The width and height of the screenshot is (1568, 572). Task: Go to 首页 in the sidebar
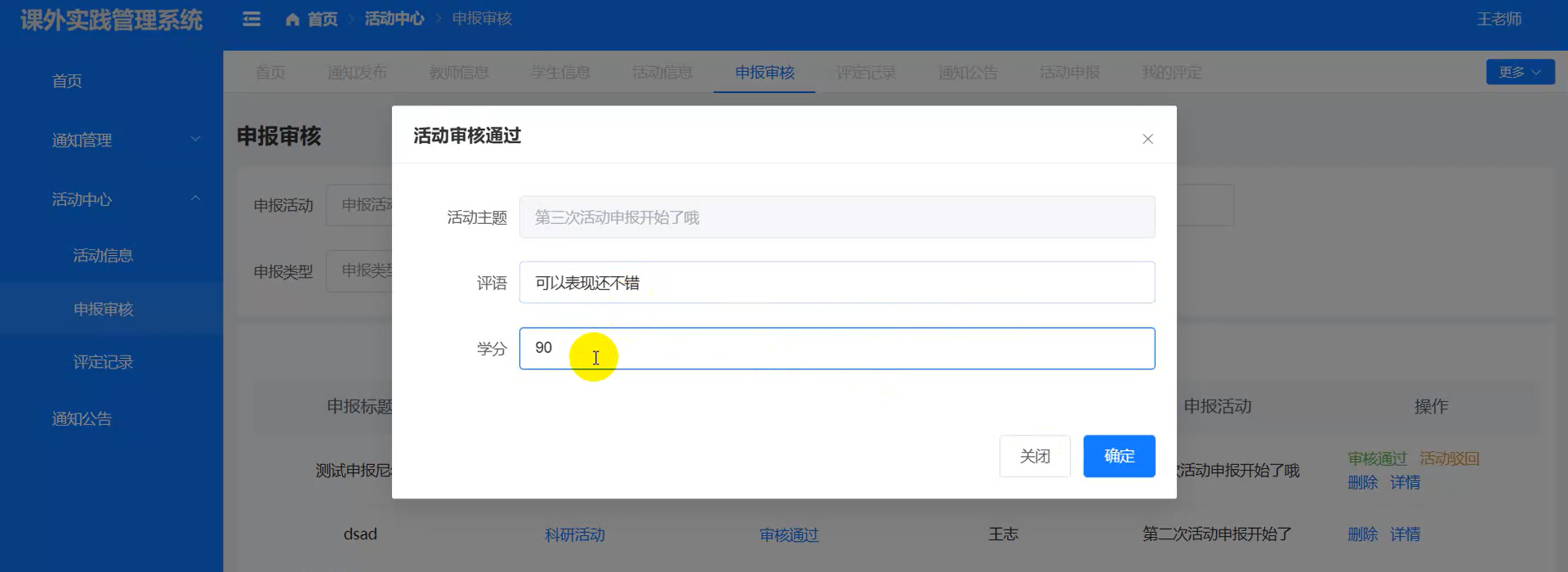[67, 81]
